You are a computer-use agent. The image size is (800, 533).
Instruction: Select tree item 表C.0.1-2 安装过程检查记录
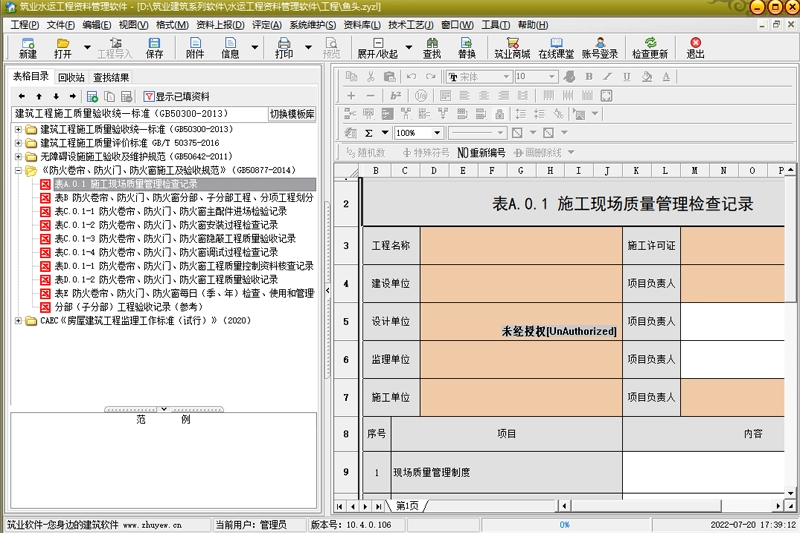pyautogui.click(x=166, y=225)
